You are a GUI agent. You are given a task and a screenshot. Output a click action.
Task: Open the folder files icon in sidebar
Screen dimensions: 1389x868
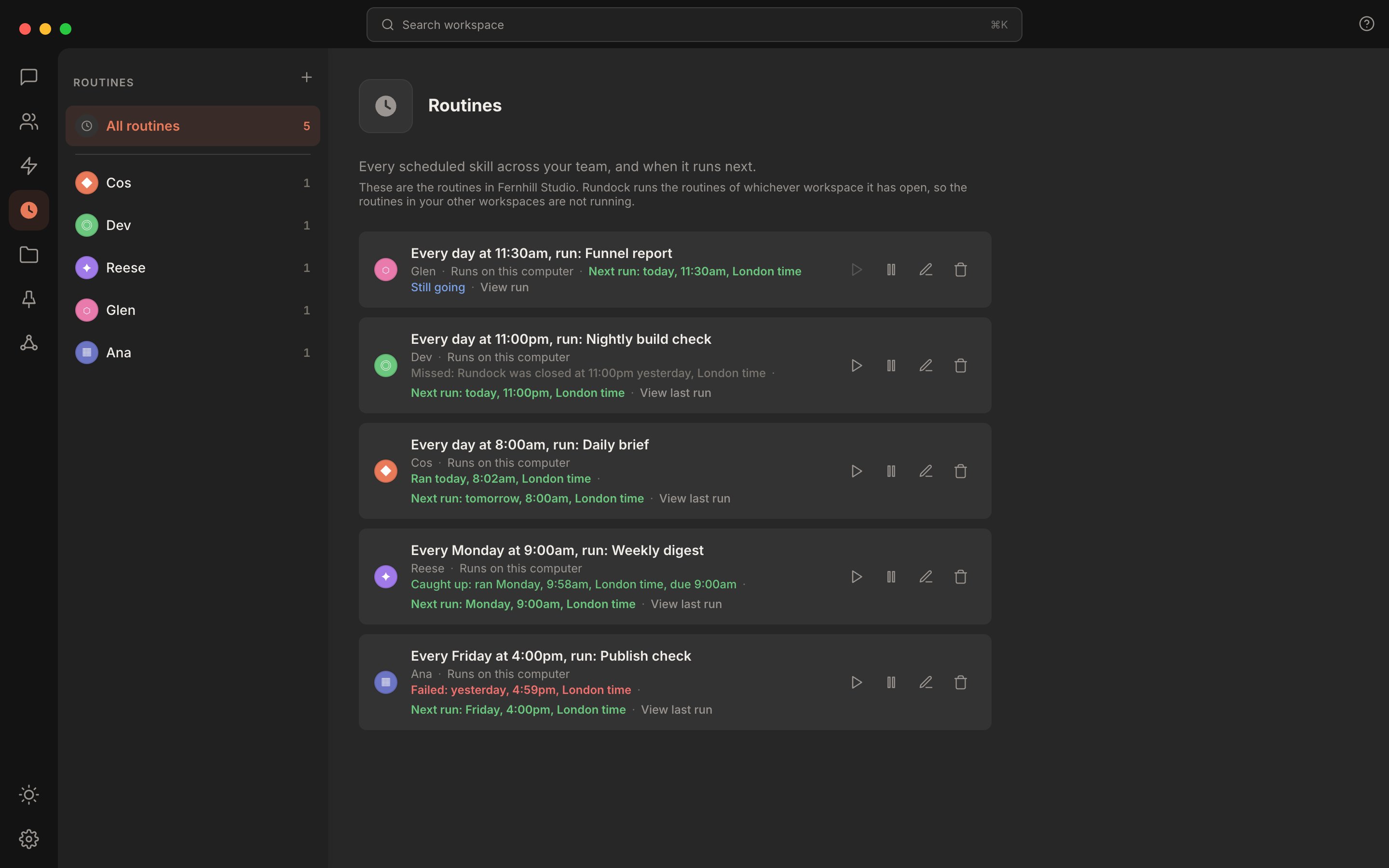click(x=29, y=254)
